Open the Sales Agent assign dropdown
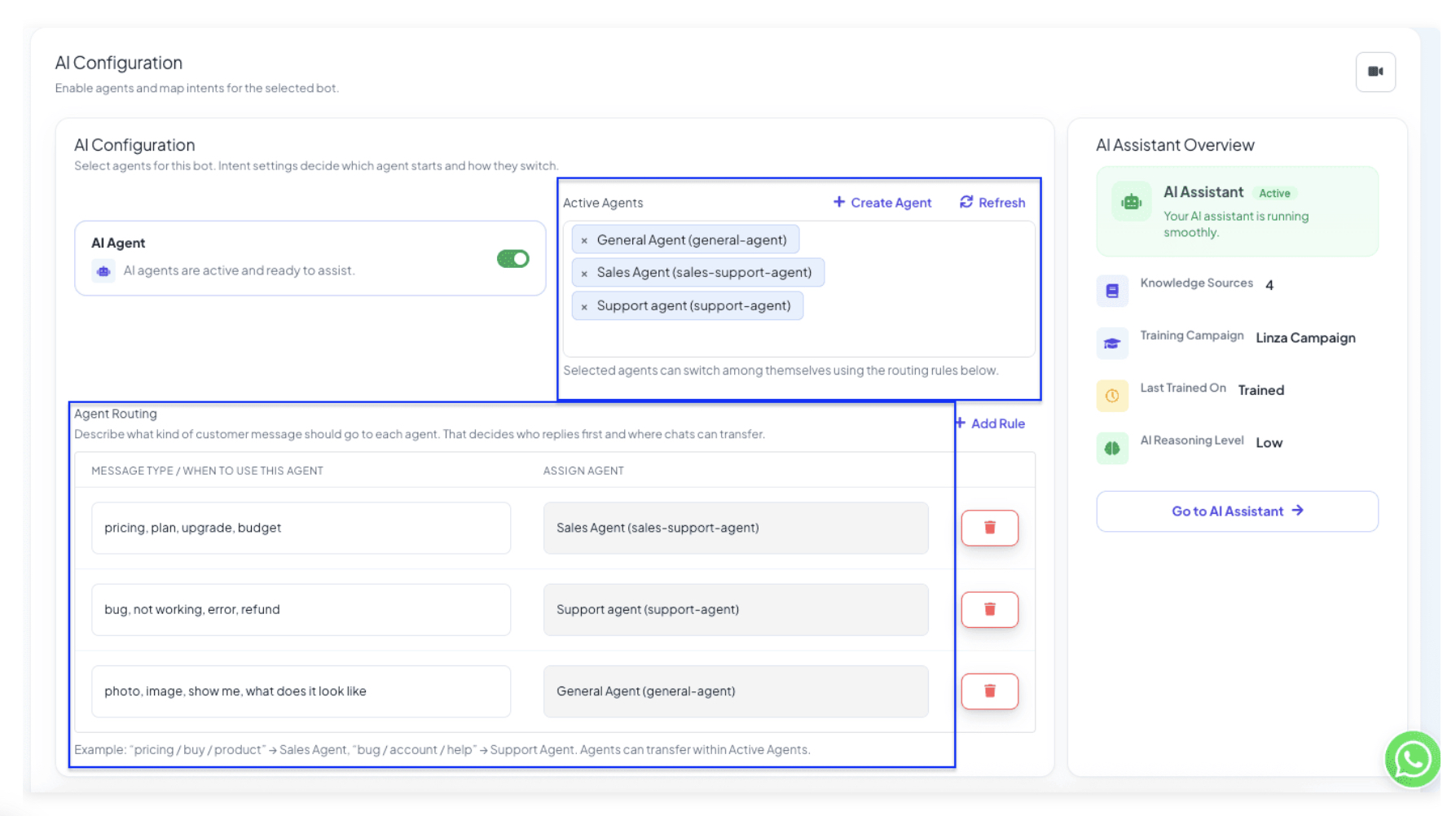1456x816 pixels. pyautogui.click(x=736, y=528)
